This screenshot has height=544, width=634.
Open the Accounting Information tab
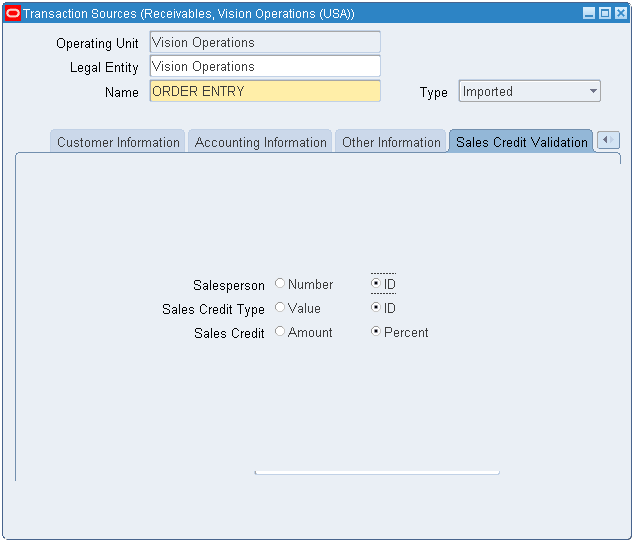[260, 142]
